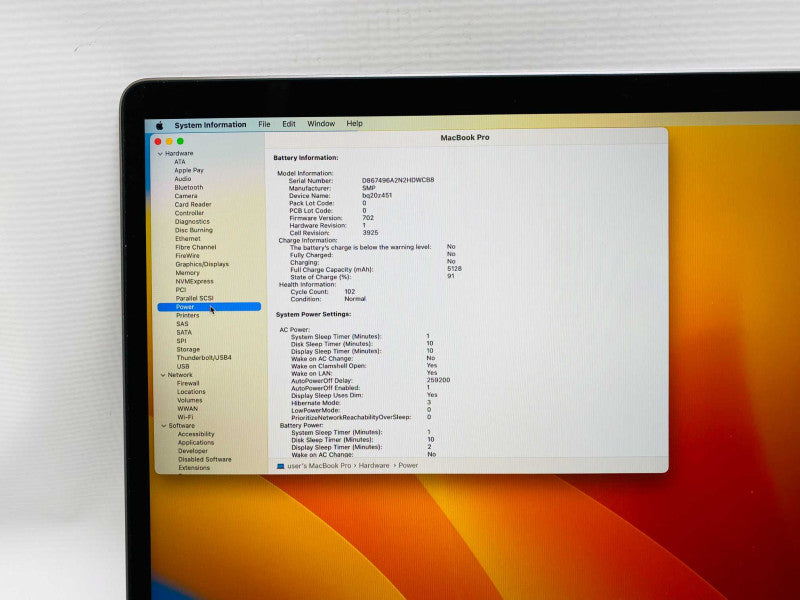Select Extensions under Software

[x=194, y=468]
